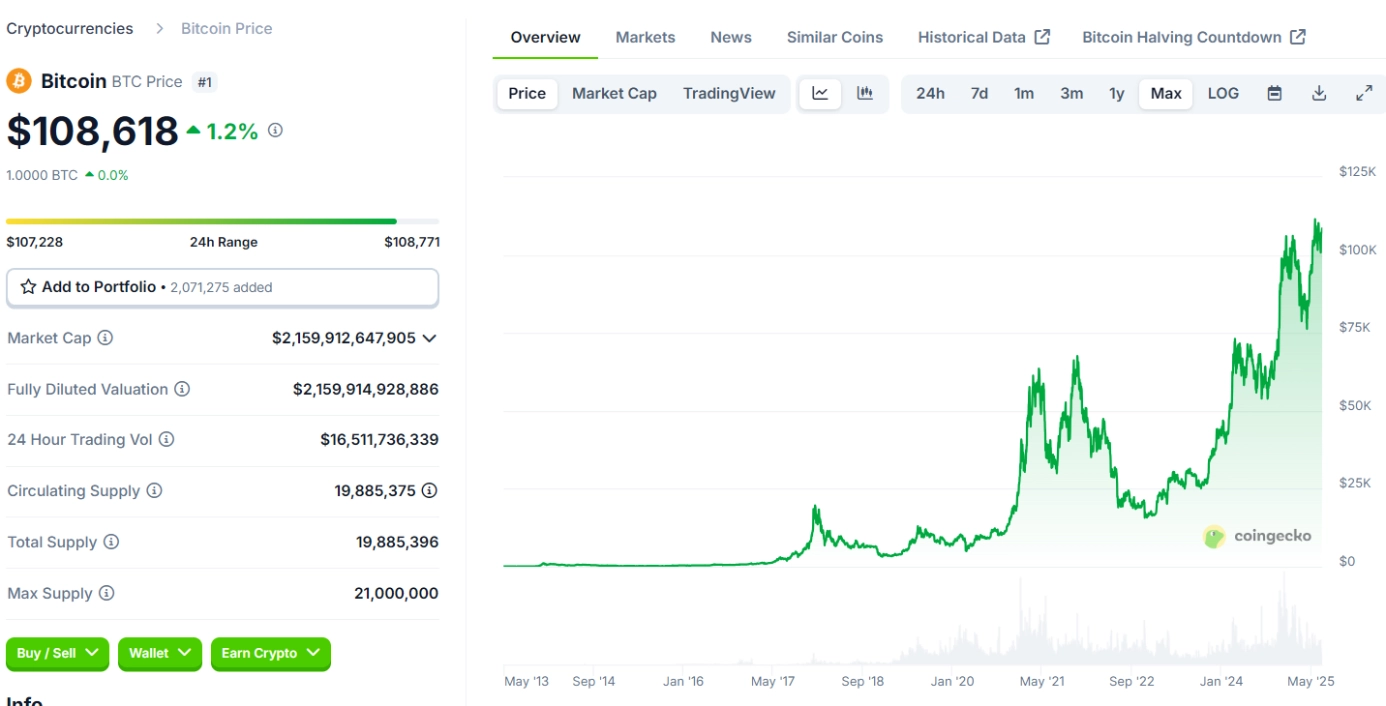Expand the Market Cap value chevron
Screen dimensions: 1386x706
click(x=429, y=338)
